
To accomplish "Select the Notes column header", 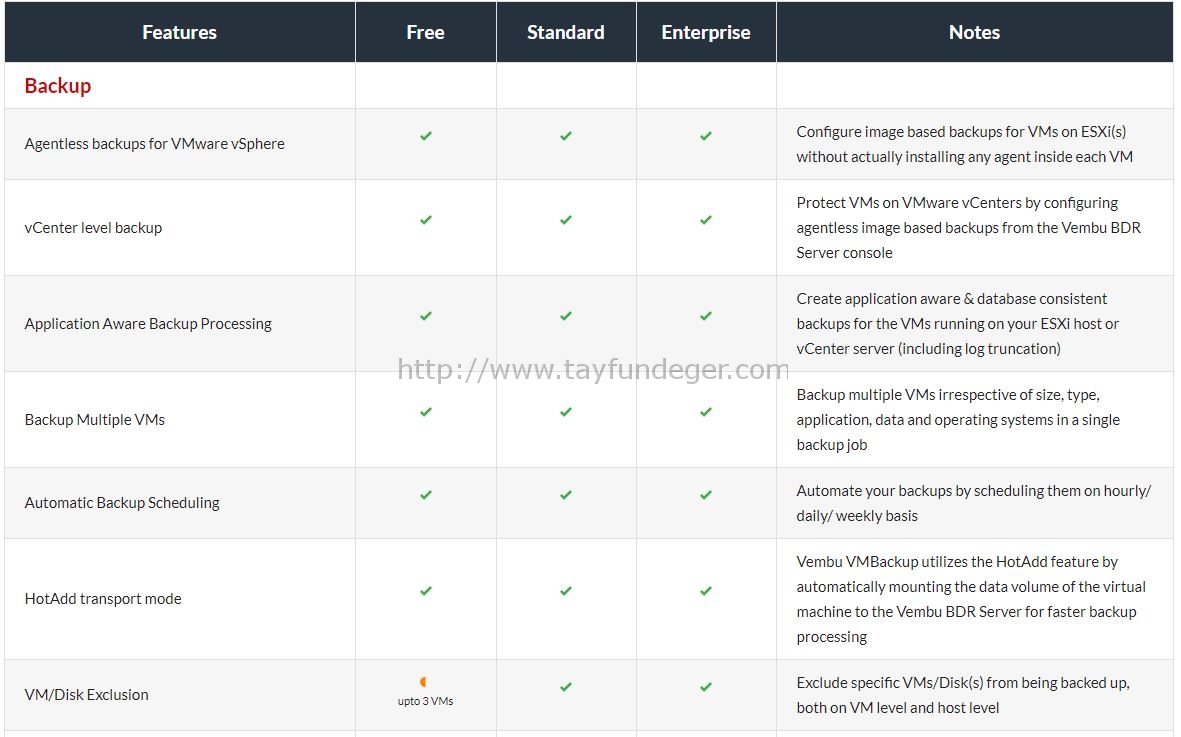I will pyautogui.click(x=975, y=32).
